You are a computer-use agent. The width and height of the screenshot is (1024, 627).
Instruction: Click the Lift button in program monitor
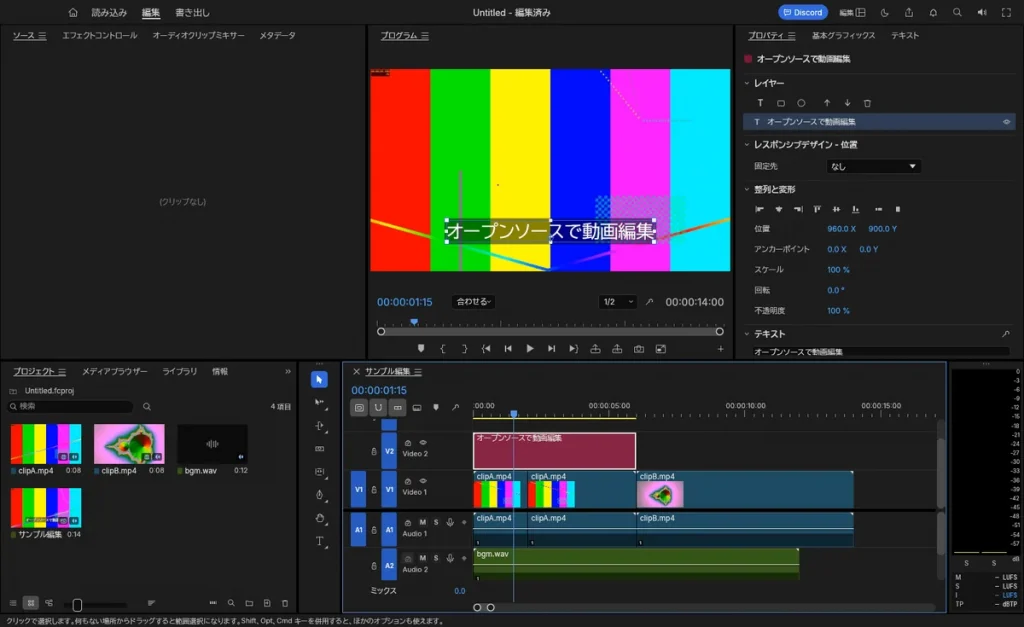click(595, 349)
